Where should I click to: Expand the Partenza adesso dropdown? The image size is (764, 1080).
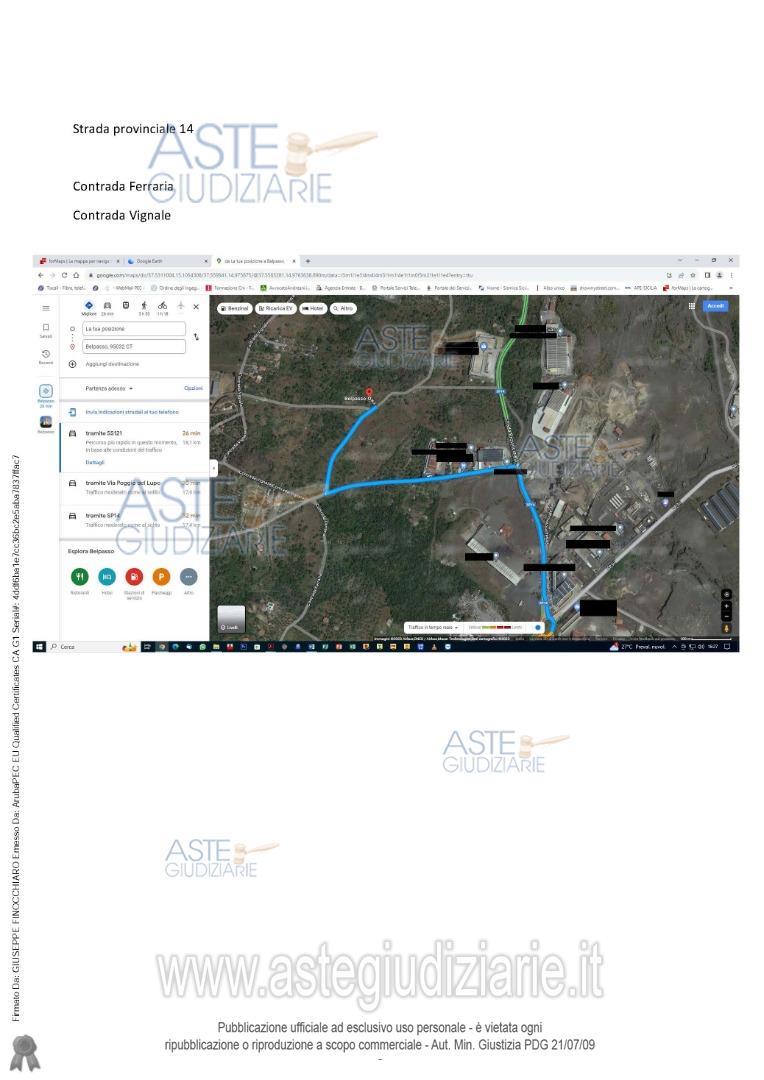click(x=109, y=387)
